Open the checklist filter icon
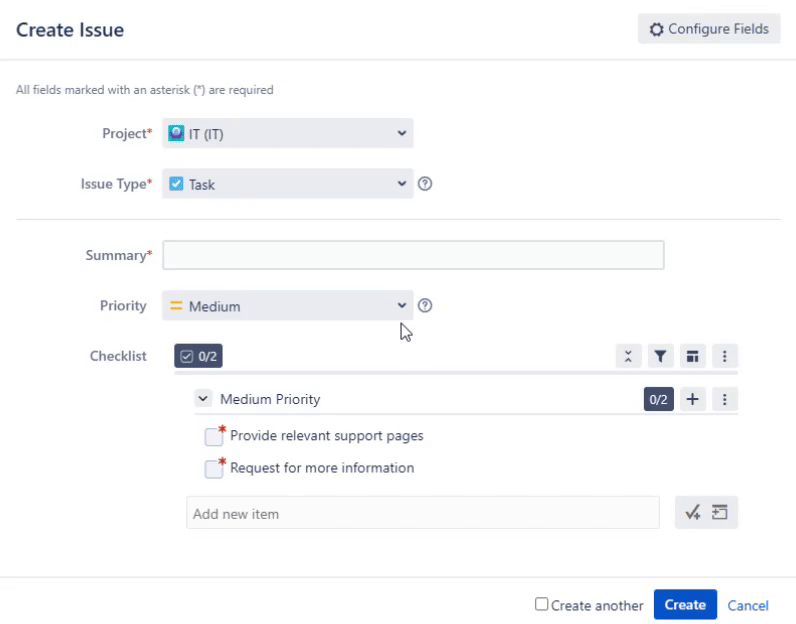 (660, 356)
